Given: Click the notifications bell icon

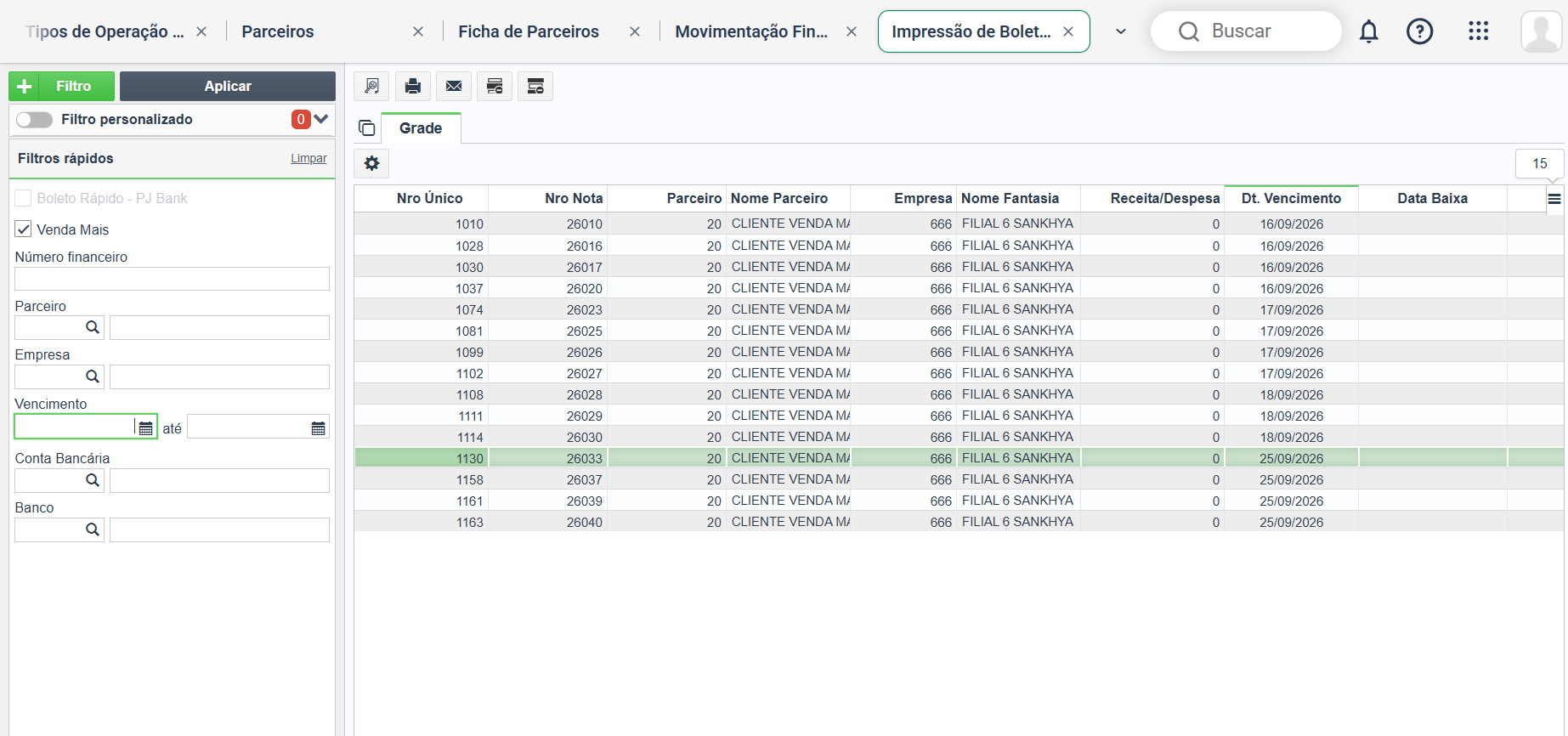Looking at the screenshot, I should click(1368, 31).
